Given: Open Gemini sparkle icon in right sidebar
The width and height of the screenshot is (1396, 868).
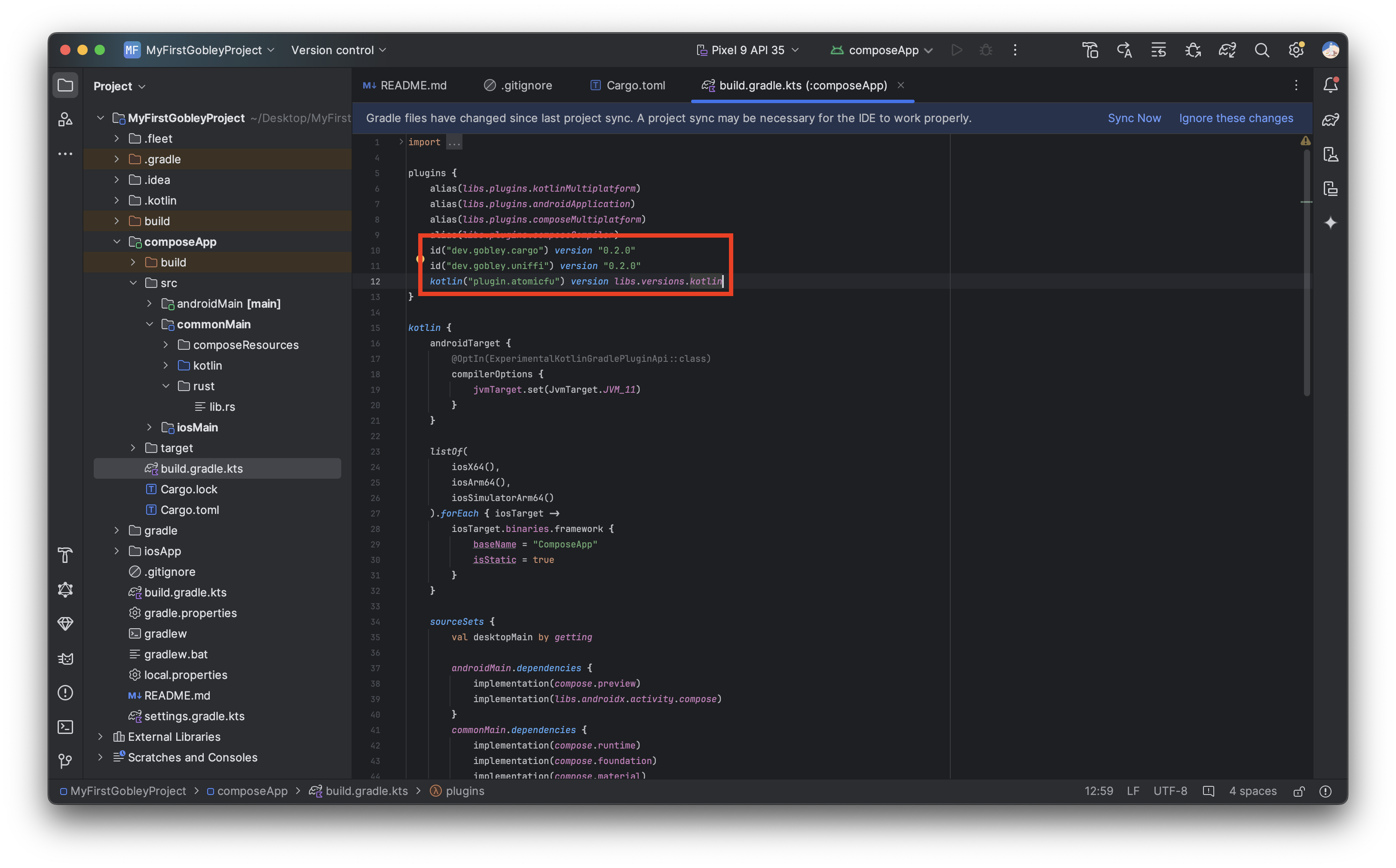Looking at the screenshot, I should point(1330,223).
